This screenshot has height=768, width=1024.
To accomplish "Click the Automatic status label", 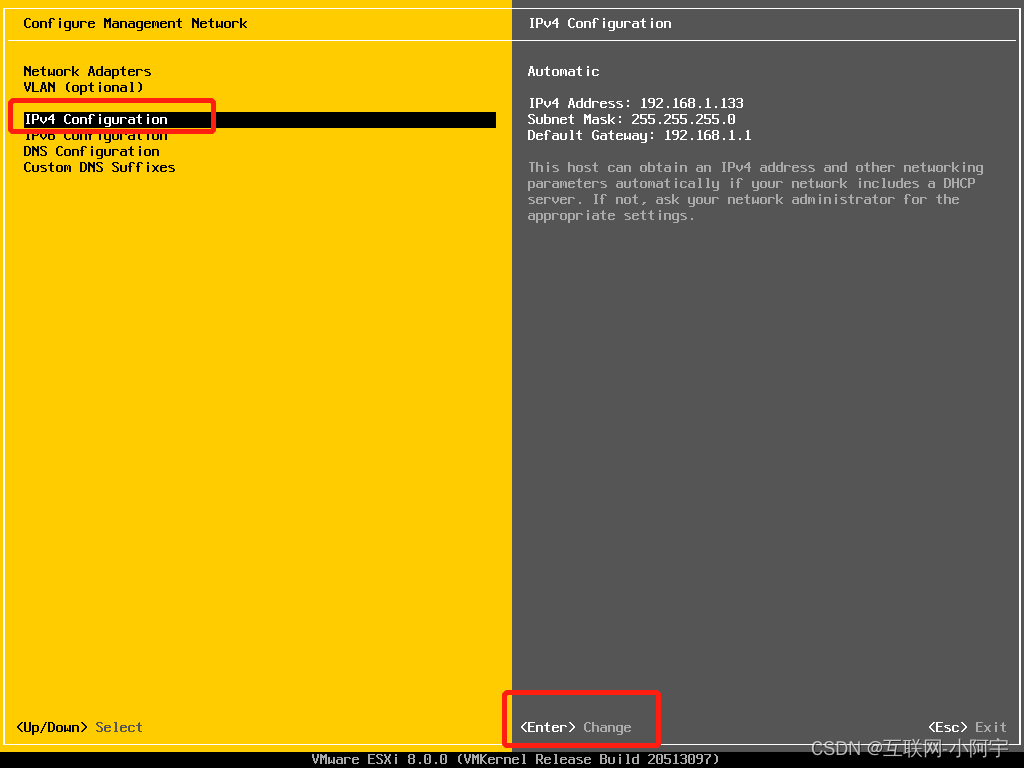I will 563,71.
